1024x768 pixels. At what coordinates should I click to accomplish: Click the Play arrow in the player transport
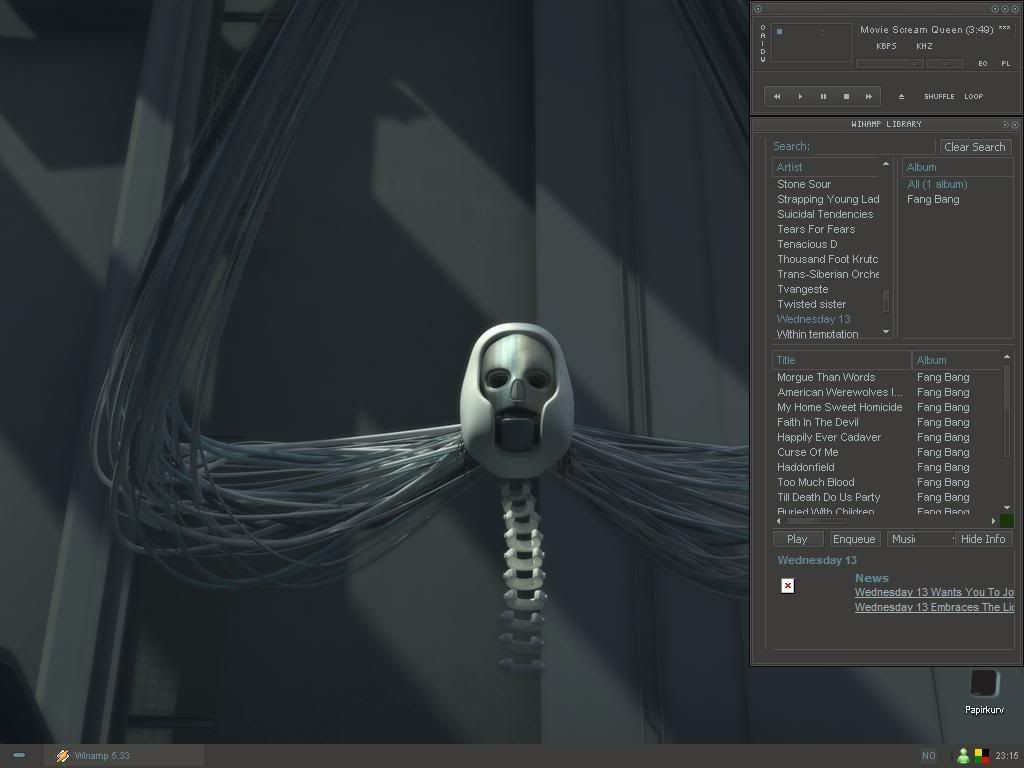coord(800,97)
